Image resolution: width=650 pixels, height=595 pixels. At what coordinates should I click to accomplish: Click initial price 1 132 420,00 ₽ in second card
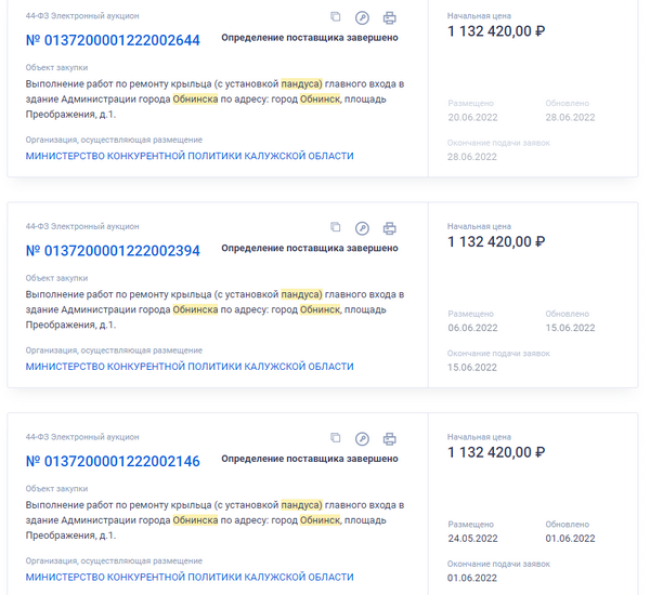click(496, 242)
